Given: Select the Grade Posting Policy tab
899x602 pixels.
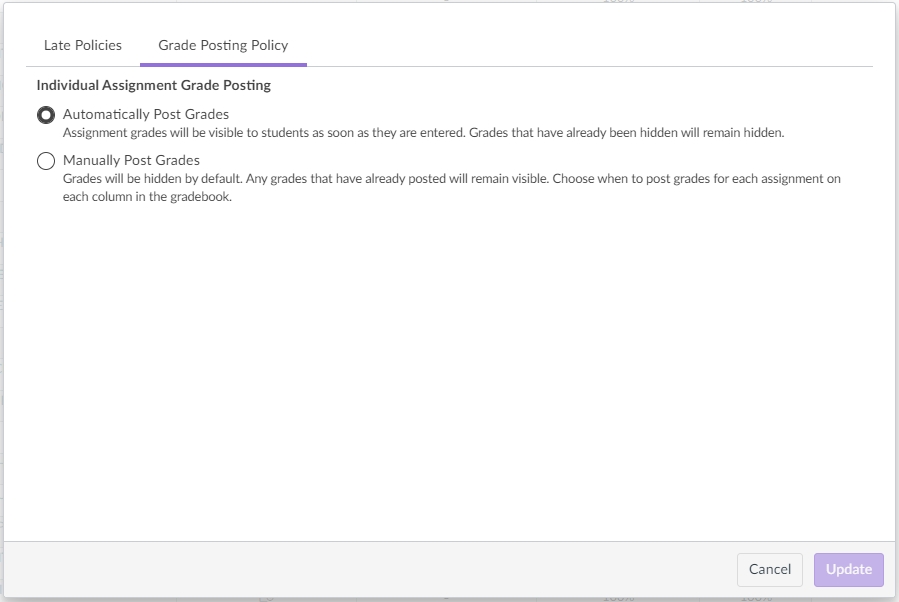Looking at the screenshot, I should 223,45.
